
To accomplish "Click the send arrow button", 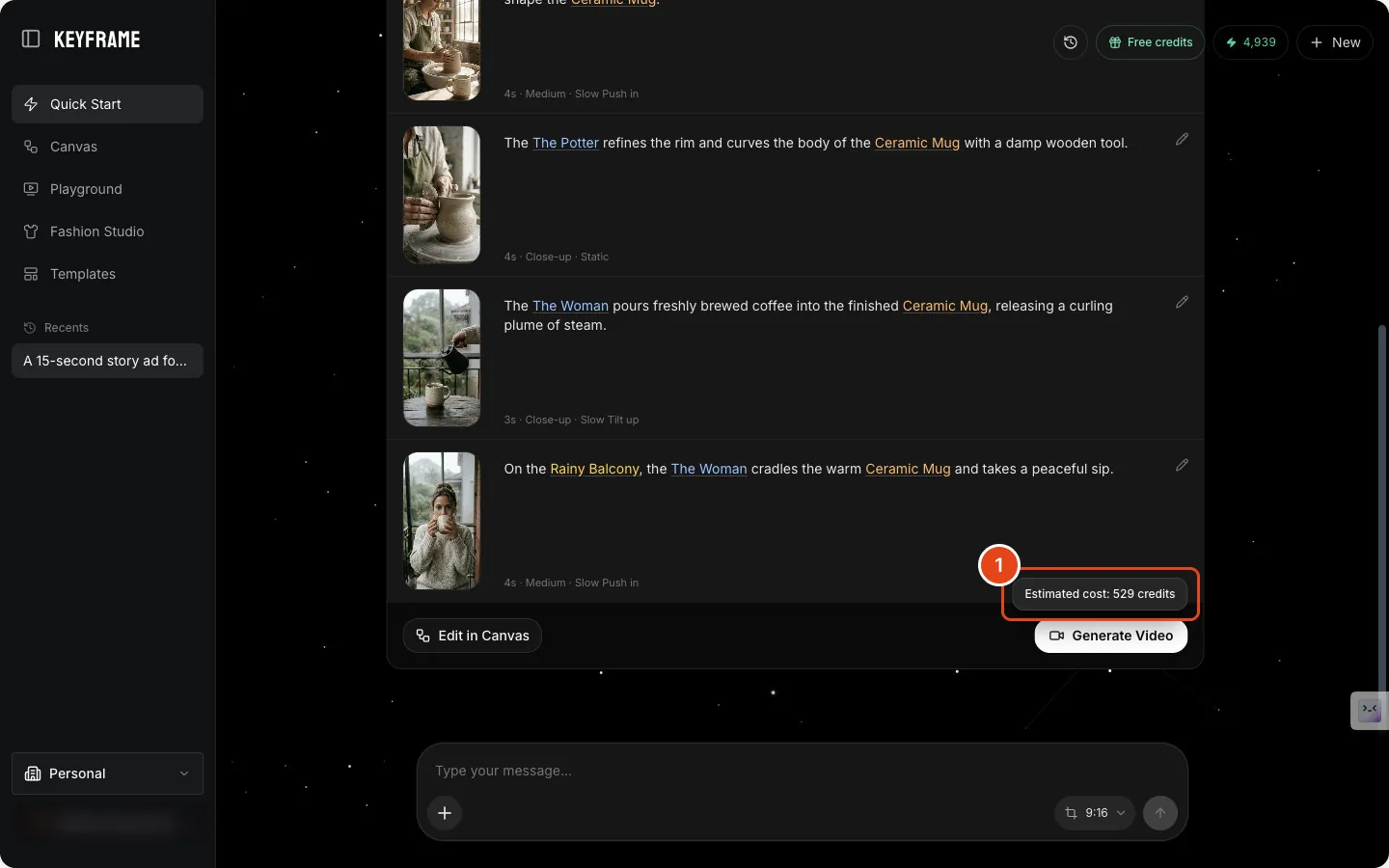I will click(x=1160, y=813).
